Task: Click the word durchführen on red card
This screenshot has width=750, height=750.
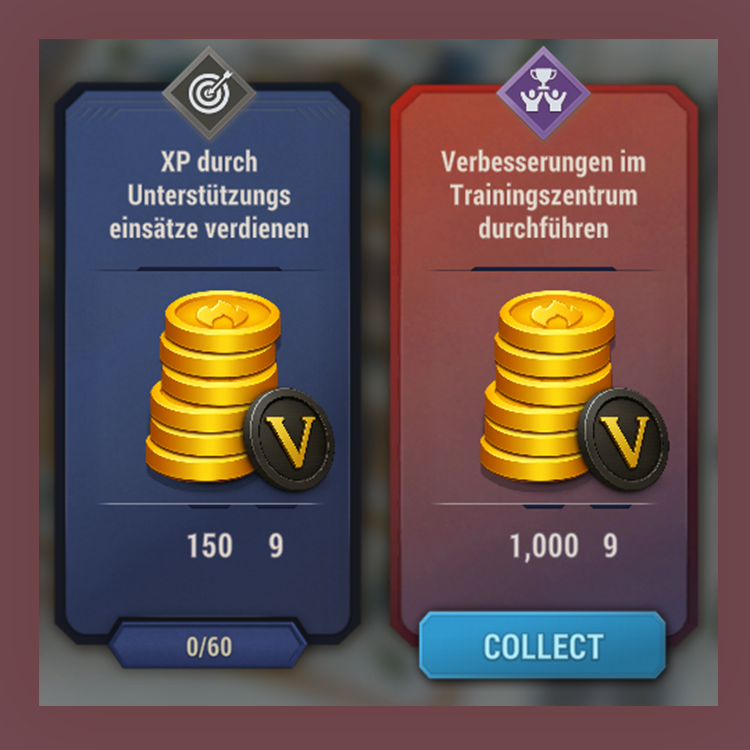Action: tap(543, 229)
